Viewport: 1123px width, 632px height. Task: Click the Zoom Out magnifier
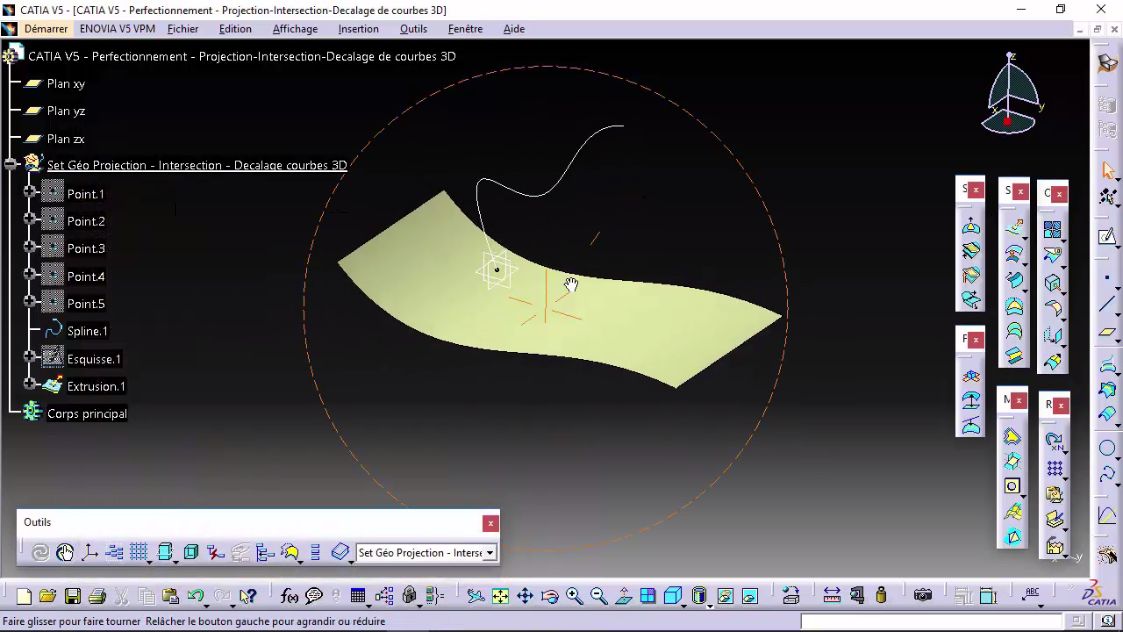pos(599,596)
